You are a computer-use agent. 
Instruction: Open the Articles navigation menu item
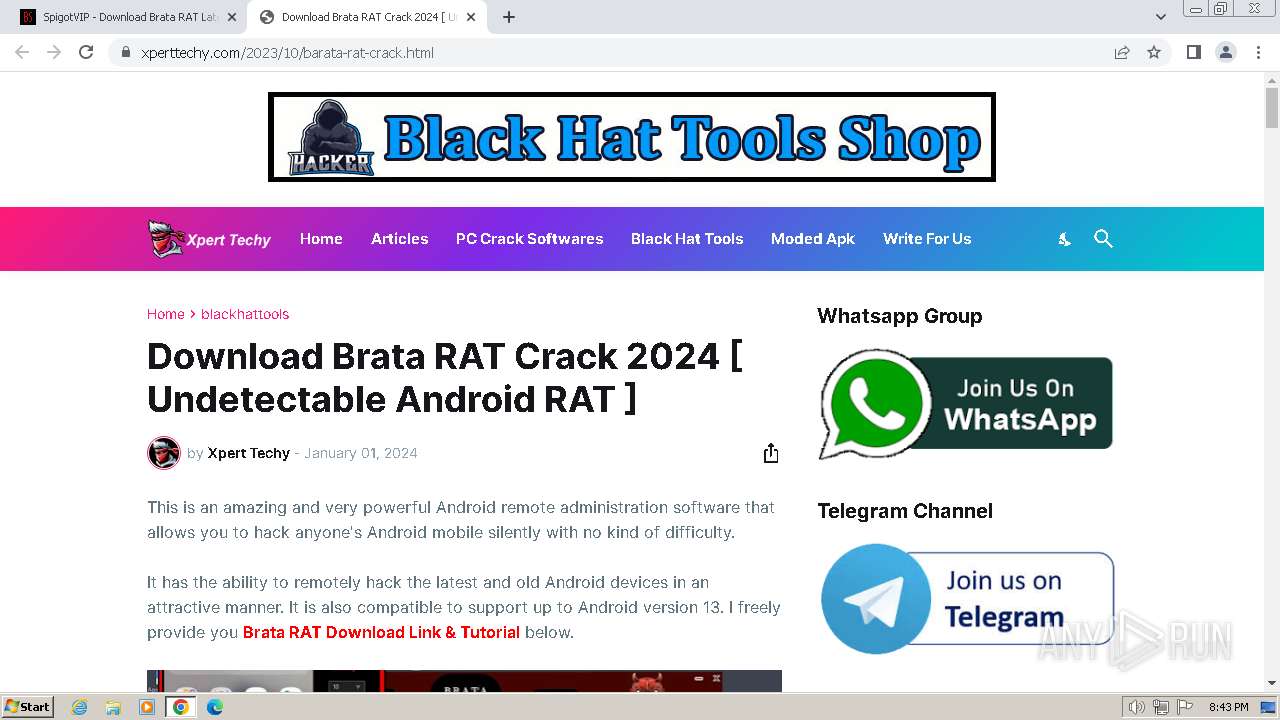click(399, 239)
